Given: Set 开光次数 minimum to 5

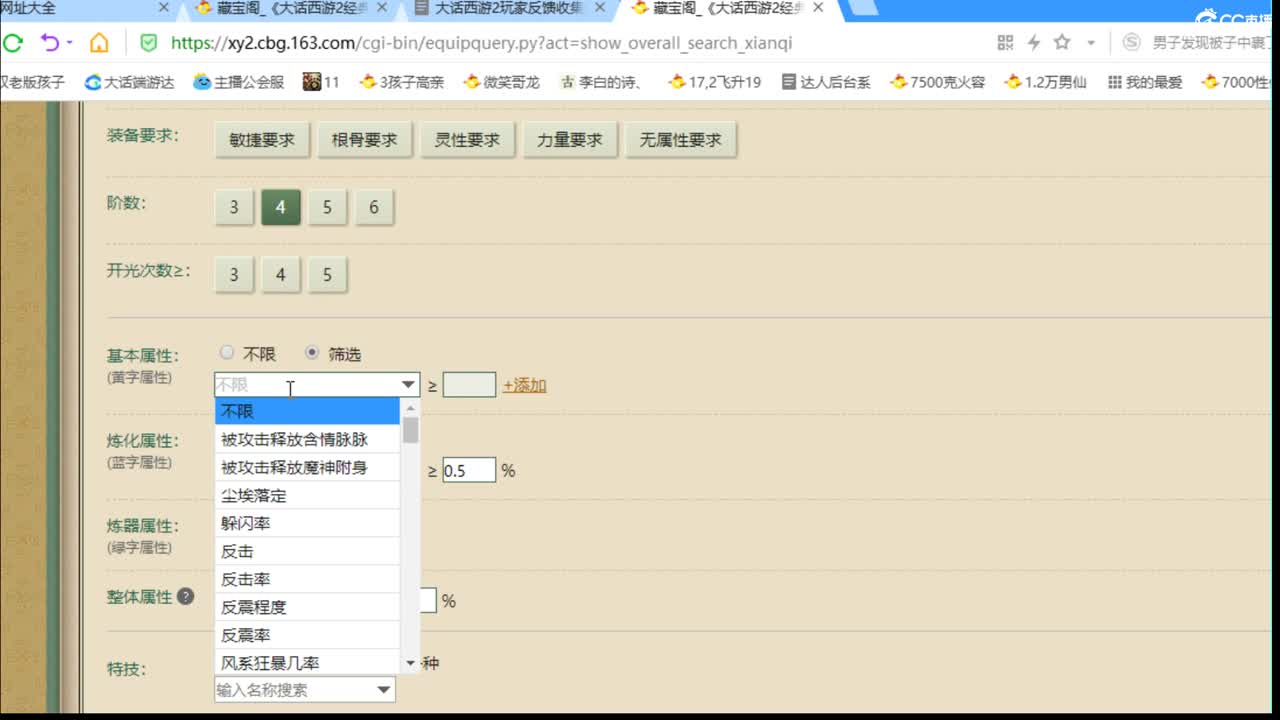Looking at the screenshot, I should 327,275.
